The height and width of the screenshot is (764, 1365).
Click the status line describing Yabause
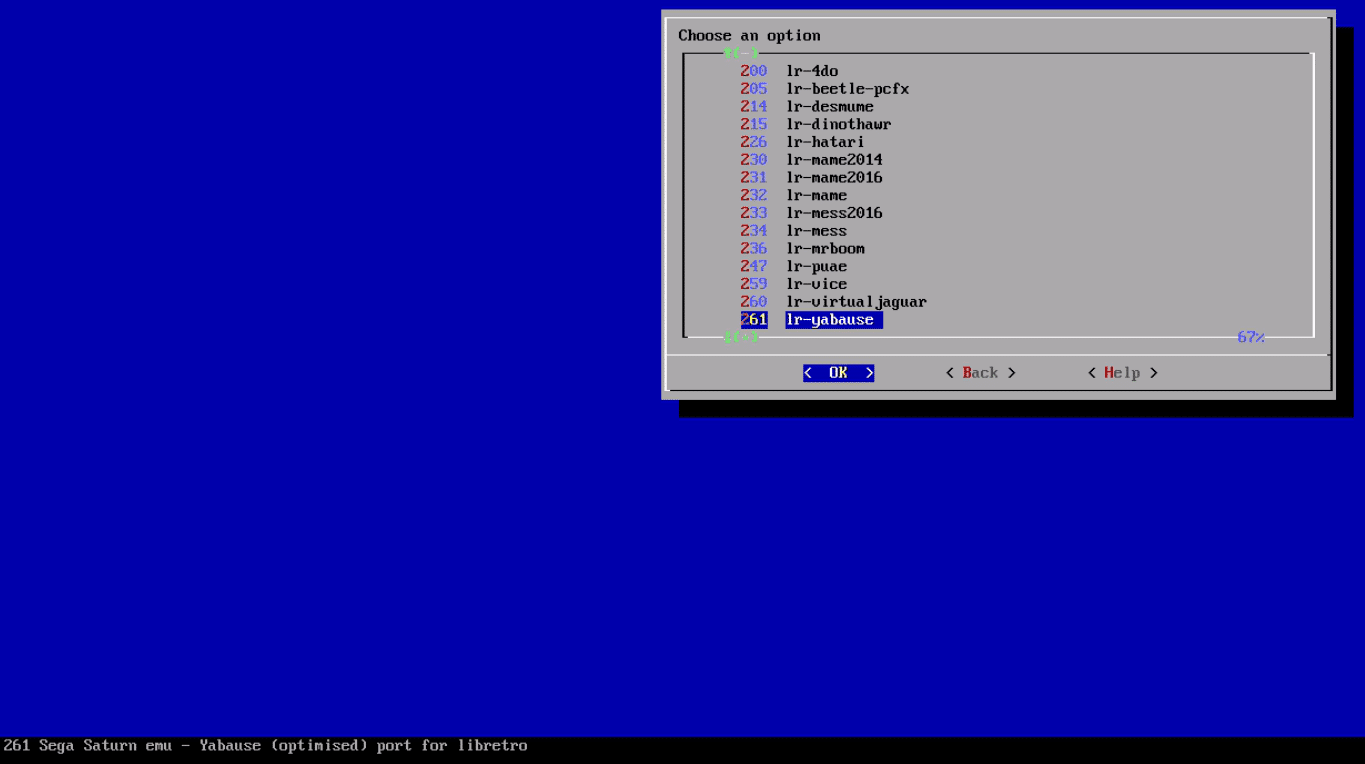pyautogui.click(x=265, y=746)
